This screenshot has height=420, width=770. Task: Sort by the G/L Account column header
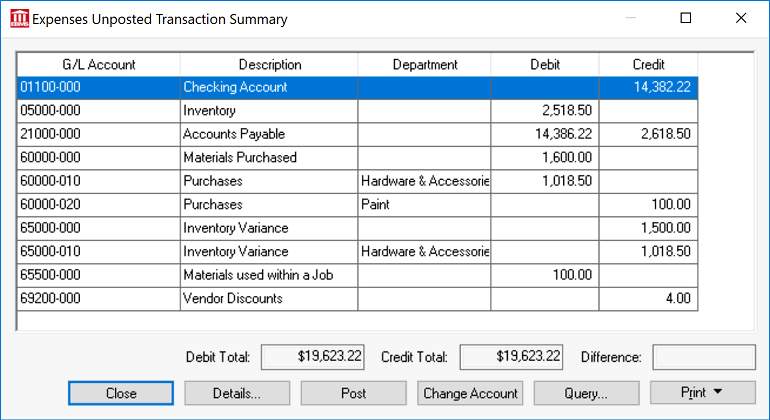click(x=99, y=64)
